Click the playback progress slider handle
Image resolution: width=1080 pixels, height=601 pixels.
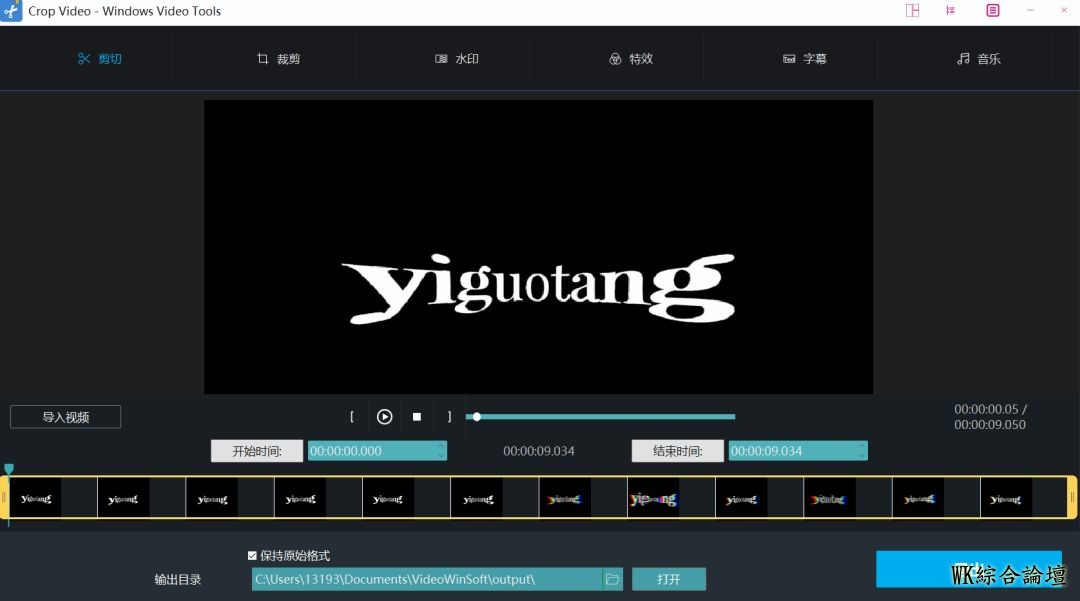point(477,417)
